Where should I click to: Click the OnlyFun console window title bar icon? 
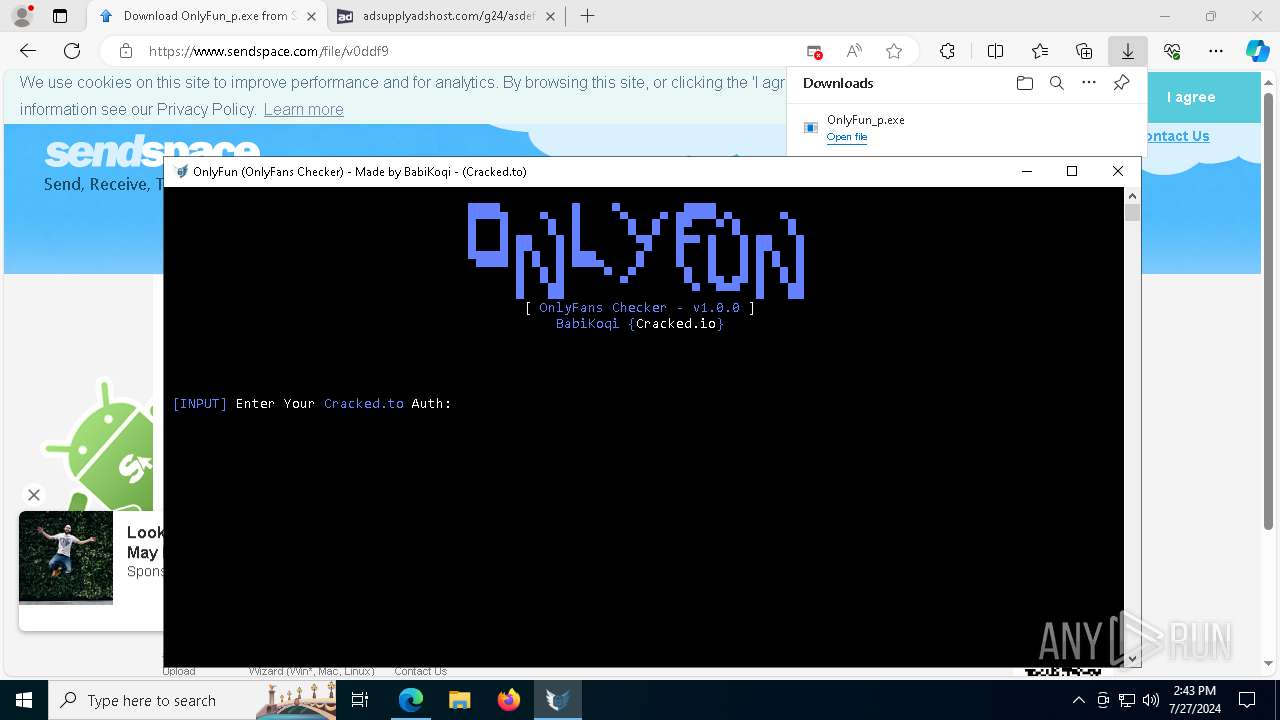(181, 171)
